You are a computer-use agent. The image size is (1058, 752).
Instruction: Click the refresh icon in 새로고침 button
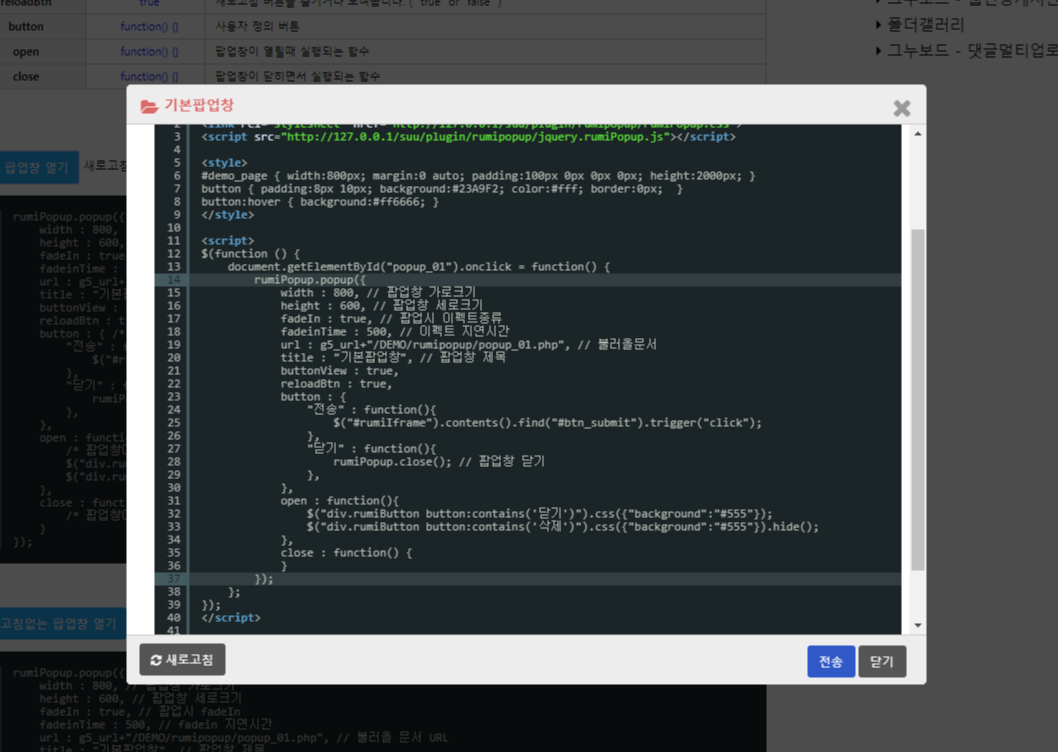click(x=156, y=660)
